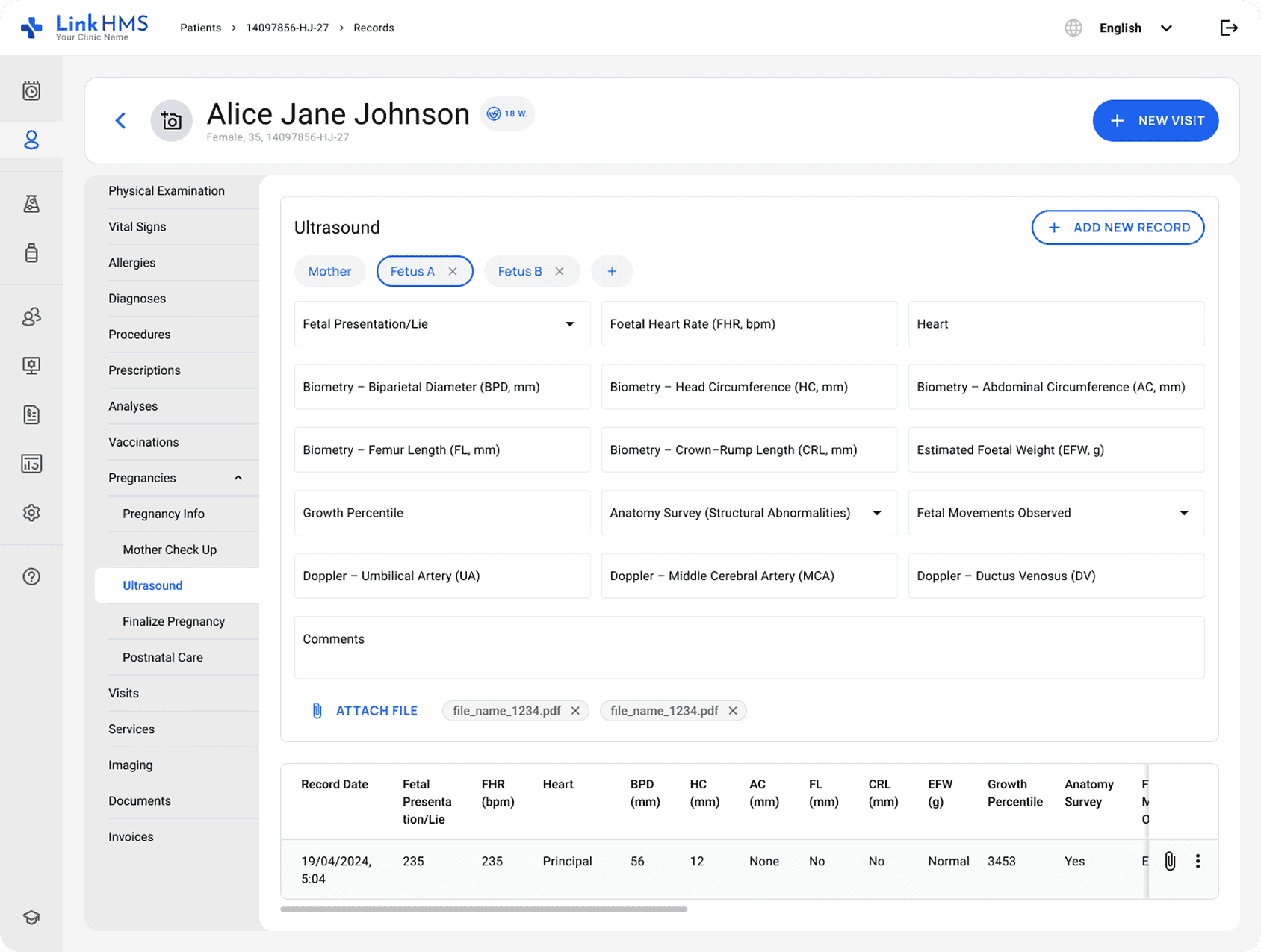The image size is (1261, 952).
Task: Open the calendar icon in left sidebar
Action: tap(31, 91)
